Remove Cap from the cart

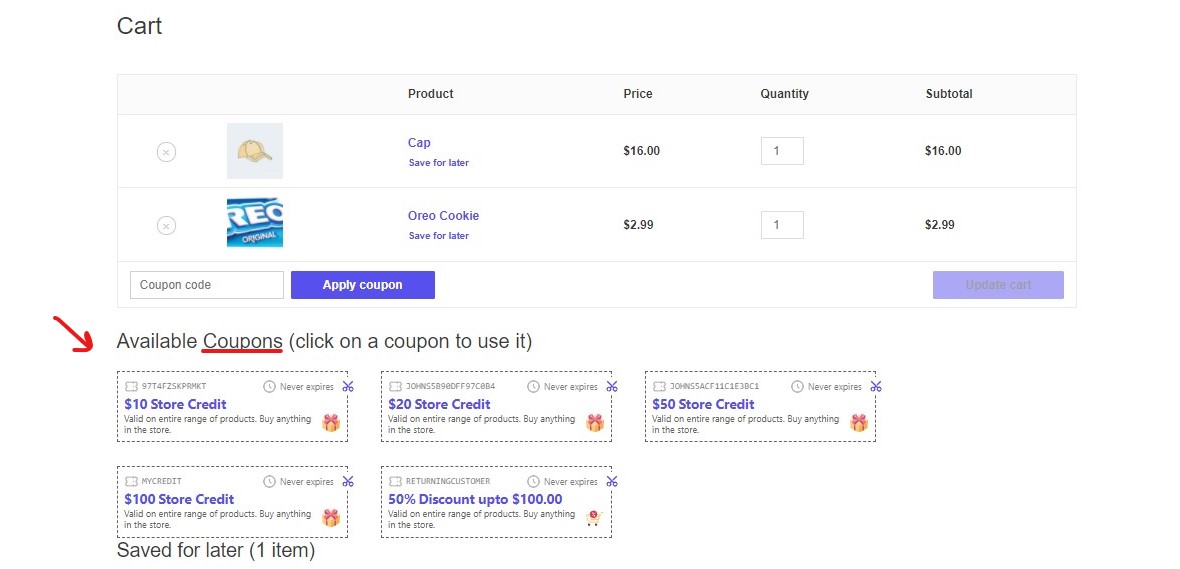[166, 152]
